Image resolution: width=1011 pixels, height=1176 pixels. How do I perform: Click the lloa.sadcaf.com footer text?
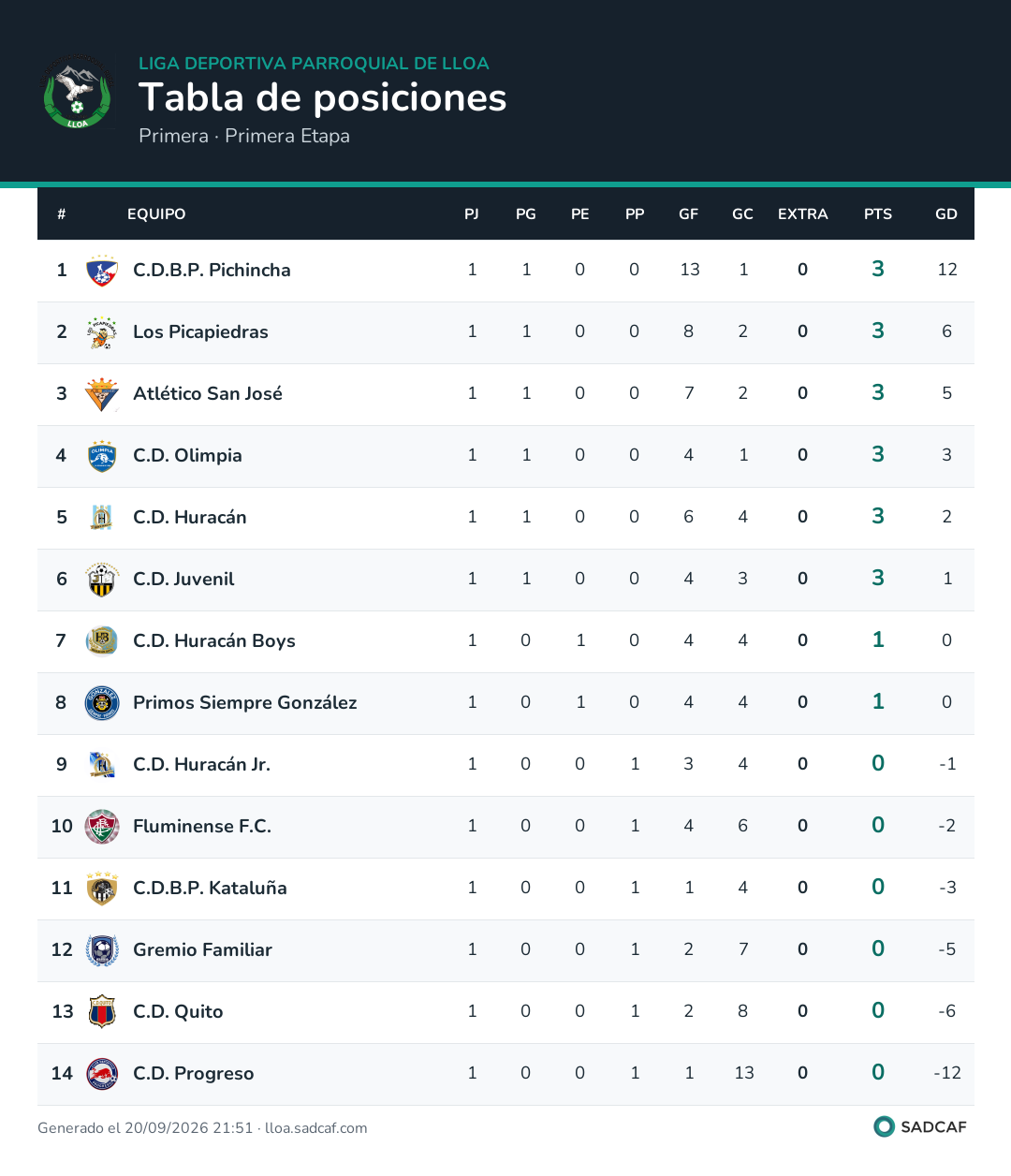(x=316, y=1128)
